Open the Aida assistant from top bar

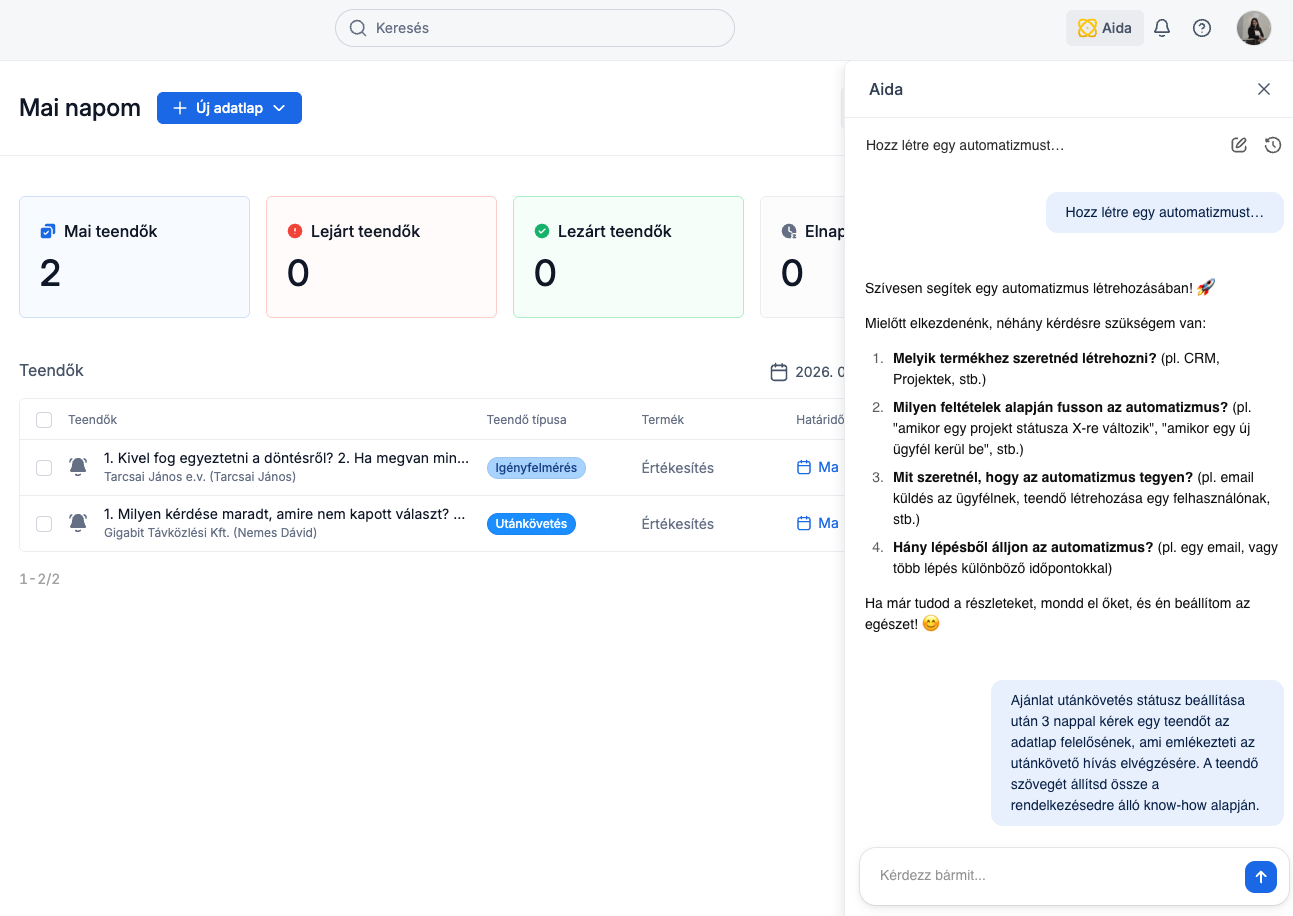1104,28
